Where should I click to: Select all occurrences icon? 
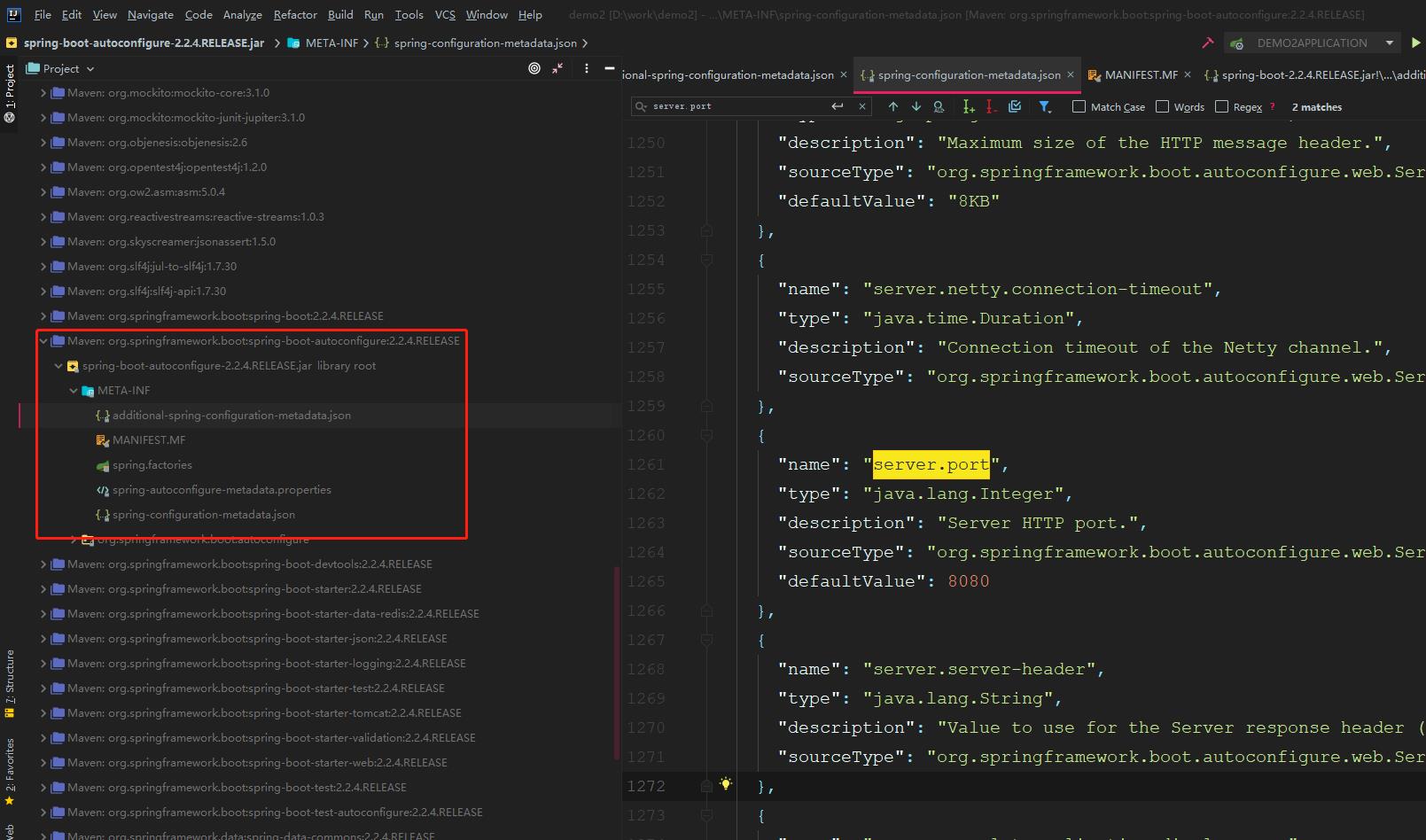[x=1015, y=106]
